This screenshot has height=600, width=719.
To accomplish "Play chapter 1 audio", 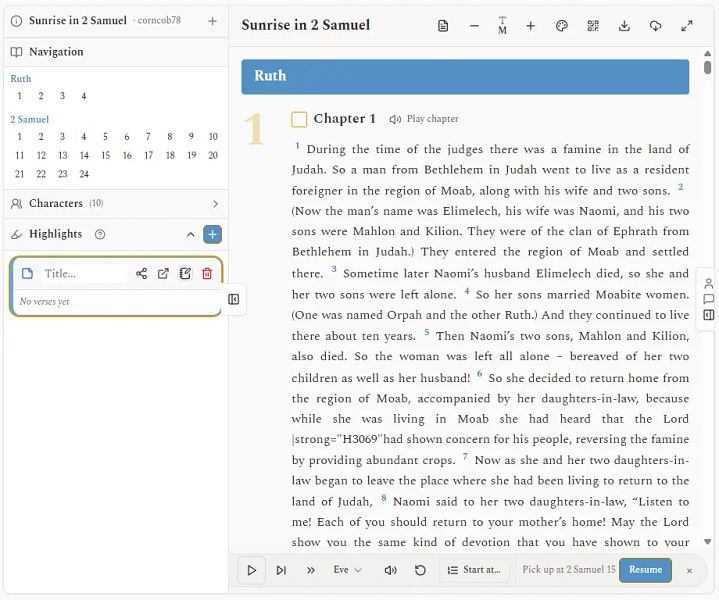I will click(424, 119).
